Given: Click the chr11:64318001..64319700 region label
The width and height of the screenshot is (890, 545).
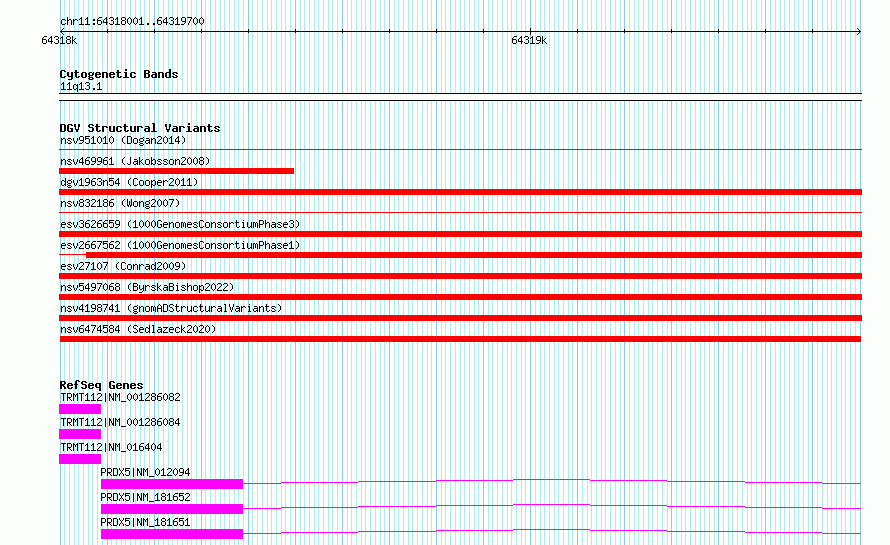Looking at the screenshot, I should click(x=132, y=21).
